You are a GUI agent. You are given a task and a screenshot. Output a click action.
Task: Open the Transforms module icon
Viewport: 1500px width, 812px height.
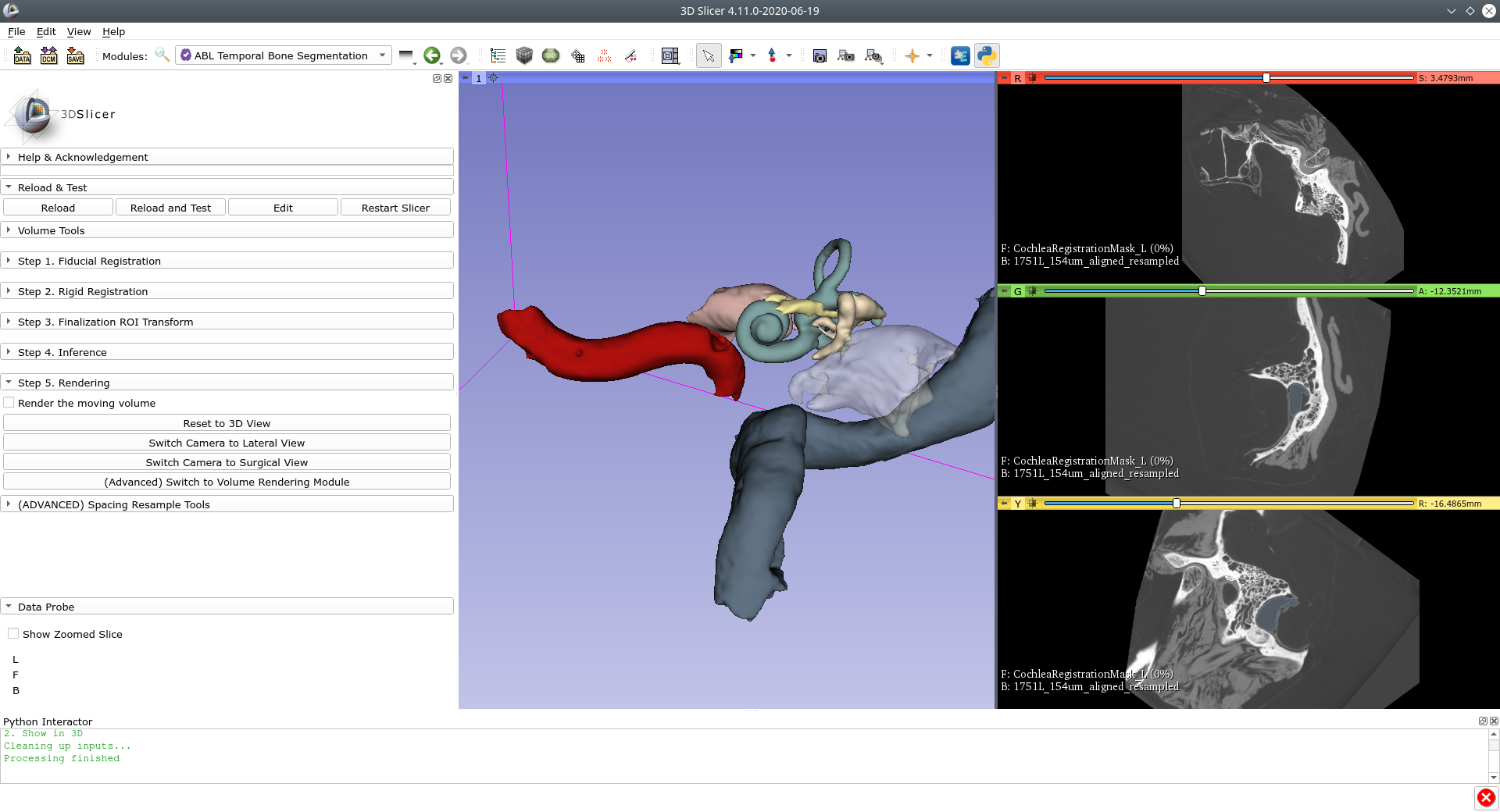click(x=577, y=55)
